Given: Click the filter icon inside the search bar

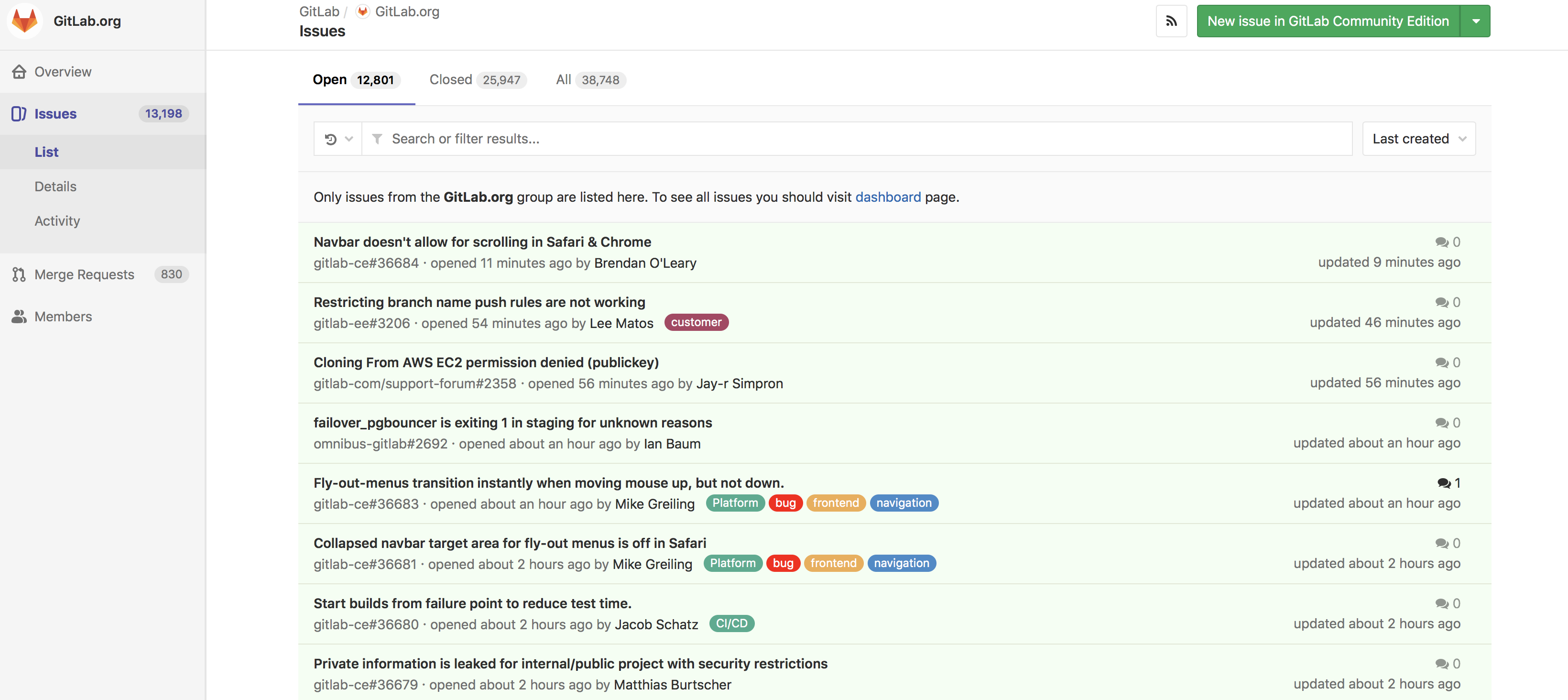Looking at the screenshot, I should pos(377,139).
